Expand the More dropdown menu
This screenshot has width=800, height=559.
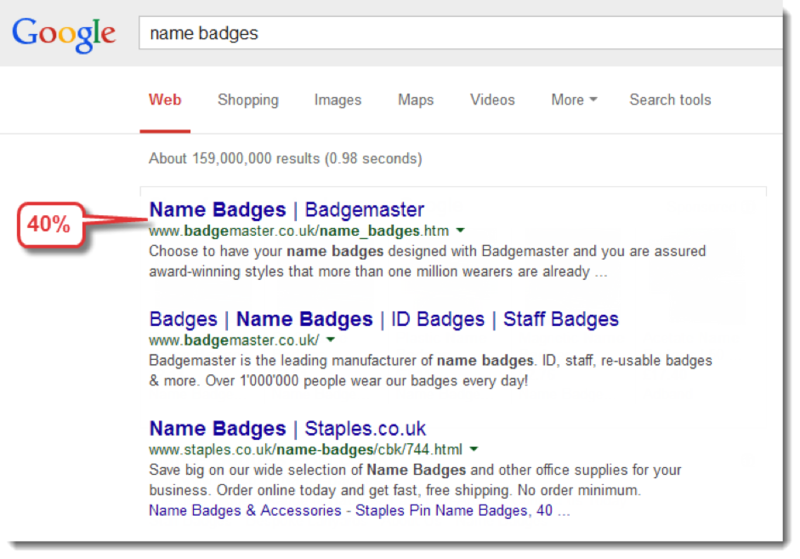pyautogui.click(x=574, y=100)
